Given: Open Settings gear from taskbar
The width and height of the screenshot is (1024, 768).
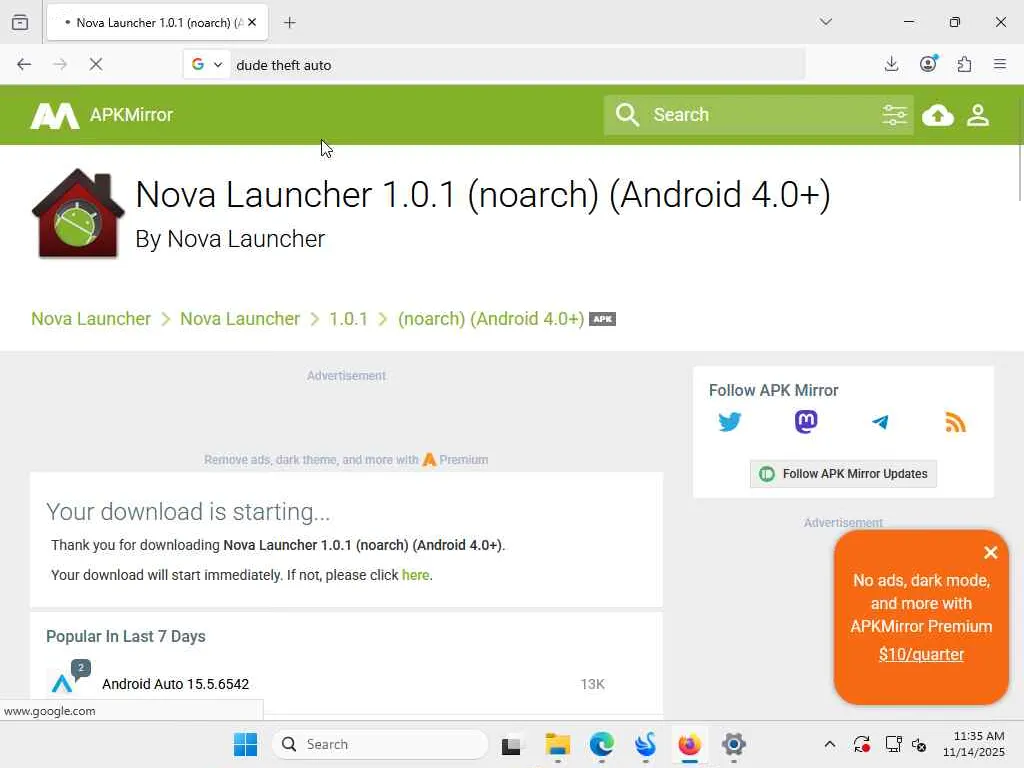Looking at the screenshot, I should [733, 744].
